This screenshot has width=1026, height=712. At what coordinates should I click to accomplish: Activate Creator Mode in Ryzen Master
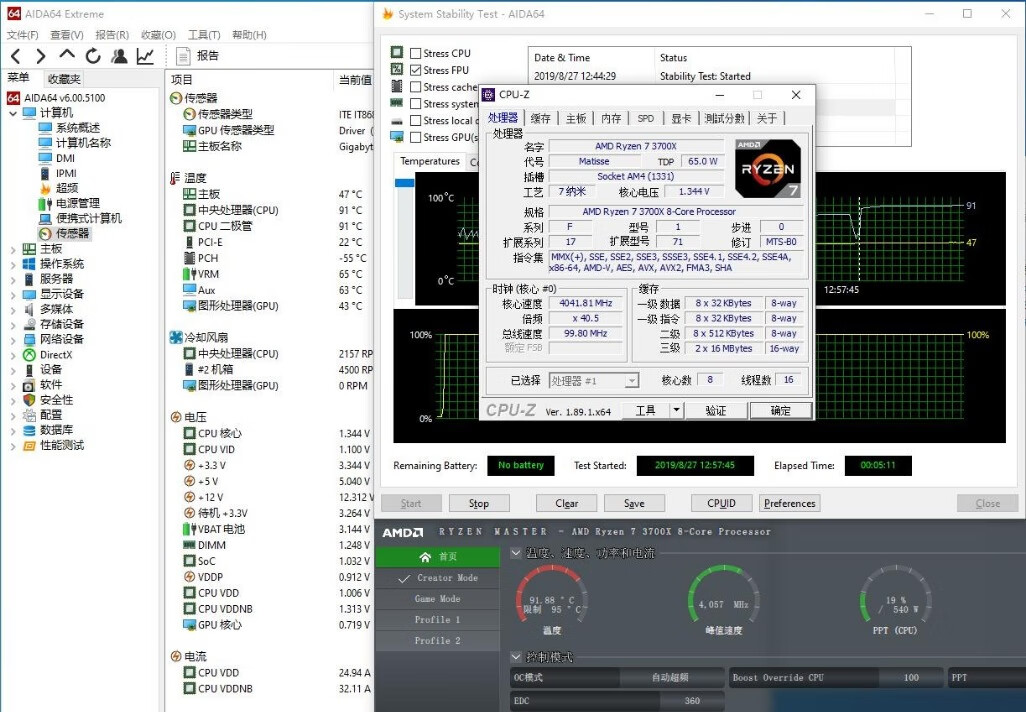coord(437,578)
